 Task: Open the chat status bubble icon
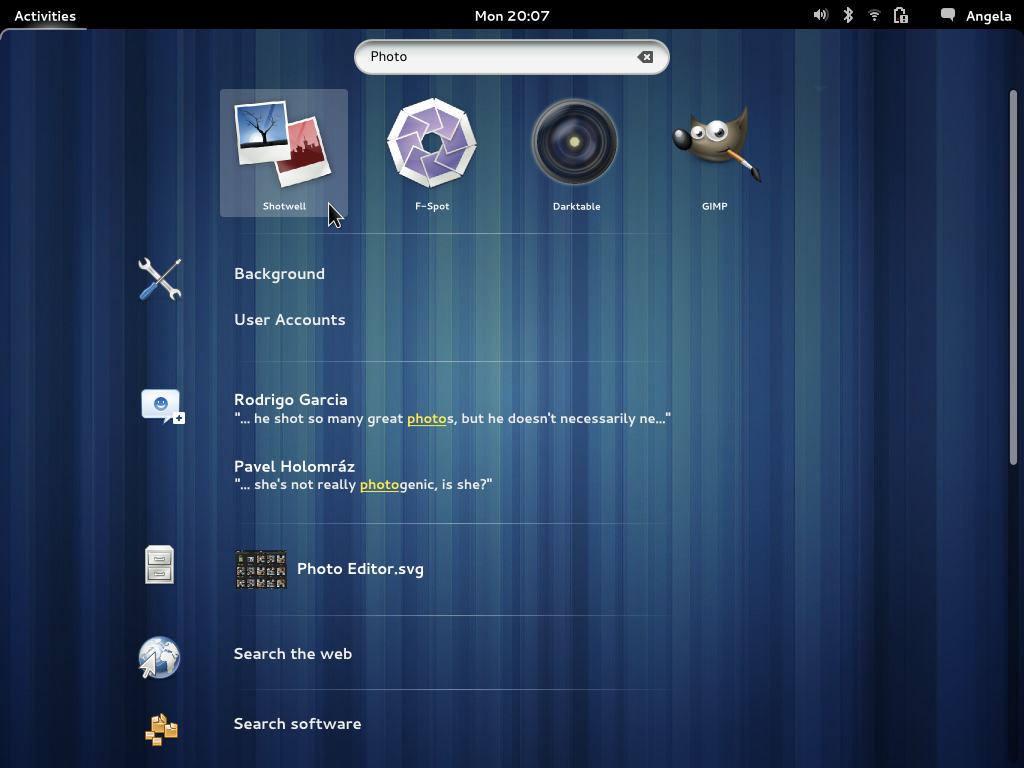[x=948, y=15]
